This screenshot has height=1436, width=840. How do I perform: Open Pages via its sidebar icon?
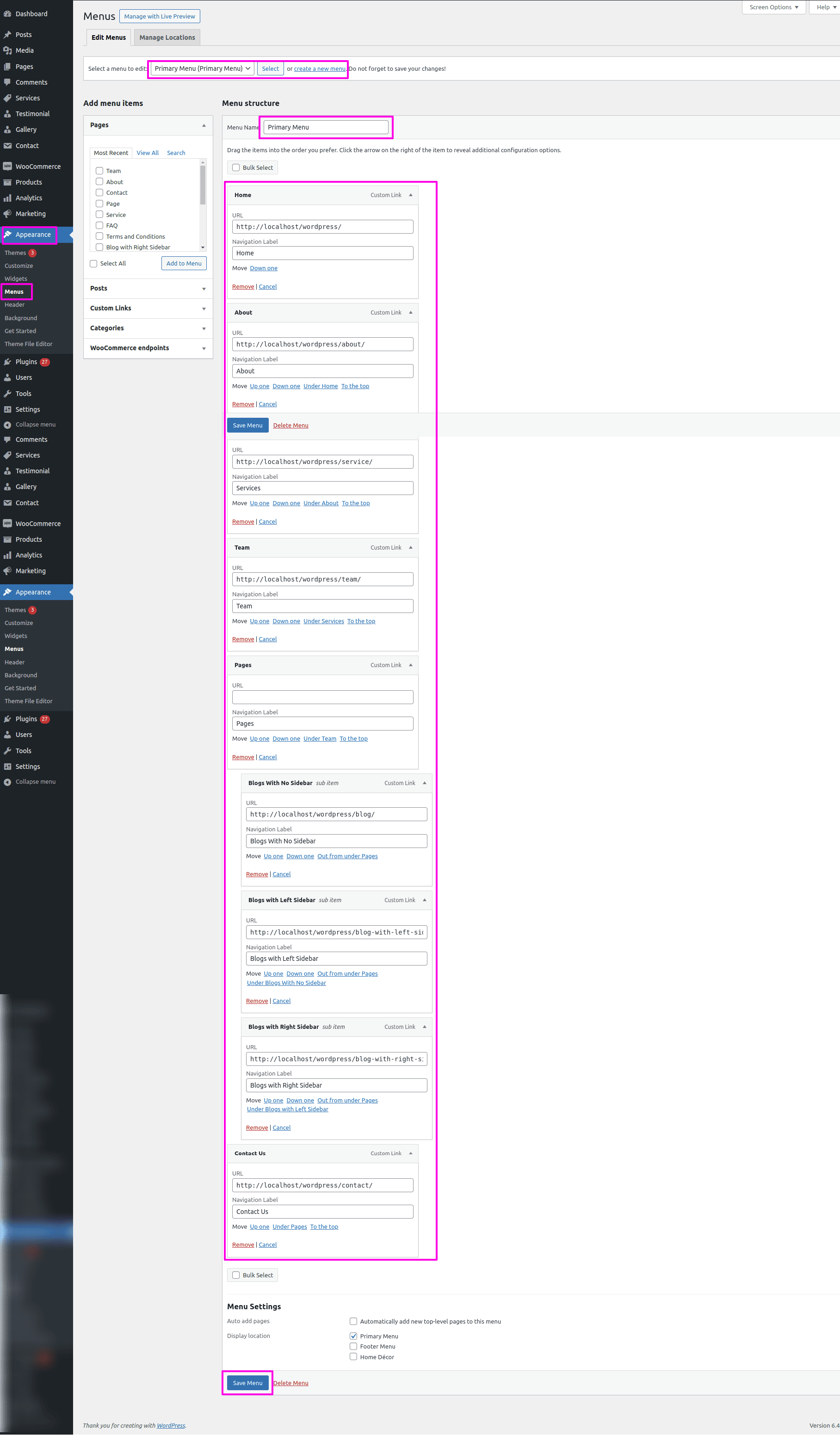coord(7,67)
